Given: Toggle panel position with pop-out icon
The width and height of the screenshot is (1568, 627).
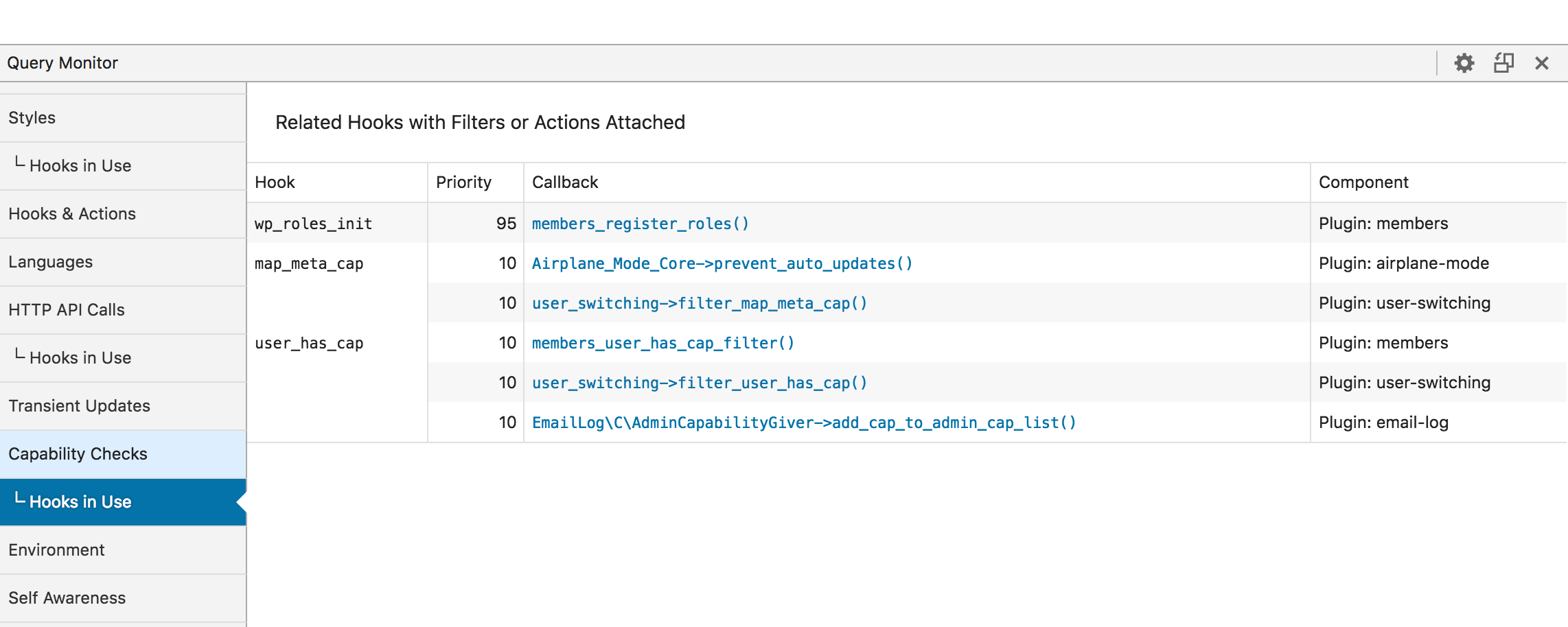Looking at the screenshot, I should pyautogui.click(x=1503, y=63).
